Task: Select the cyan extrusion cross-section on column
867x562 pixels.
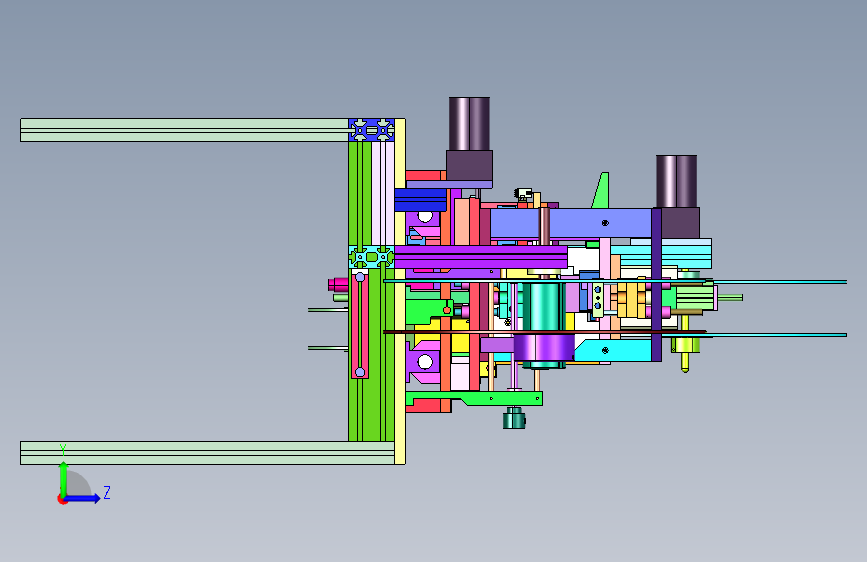Action: click(x=372, y=257)
